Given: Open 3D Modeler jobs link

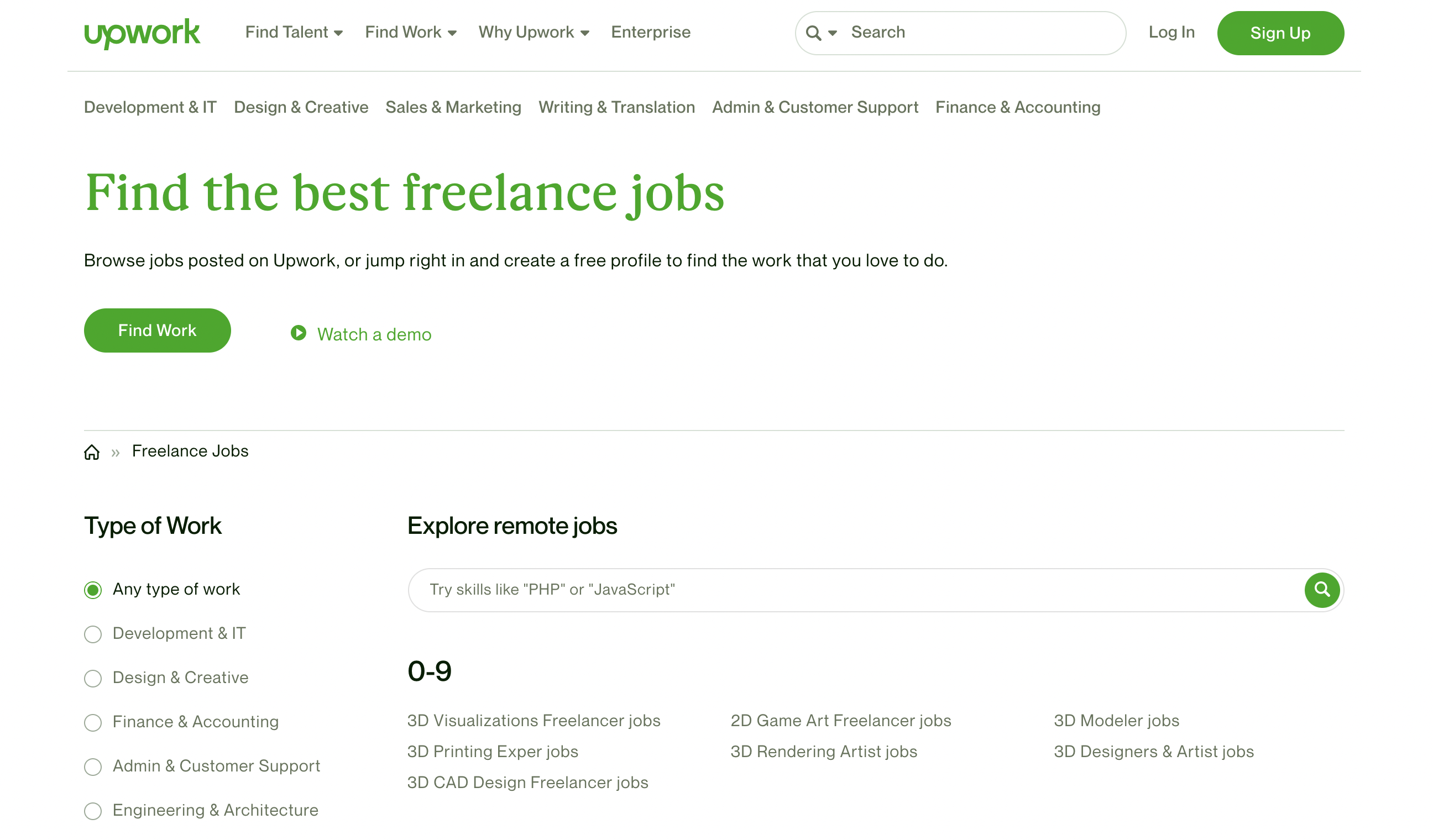Looking at the screenshot, I should [x=1116, y=721].
